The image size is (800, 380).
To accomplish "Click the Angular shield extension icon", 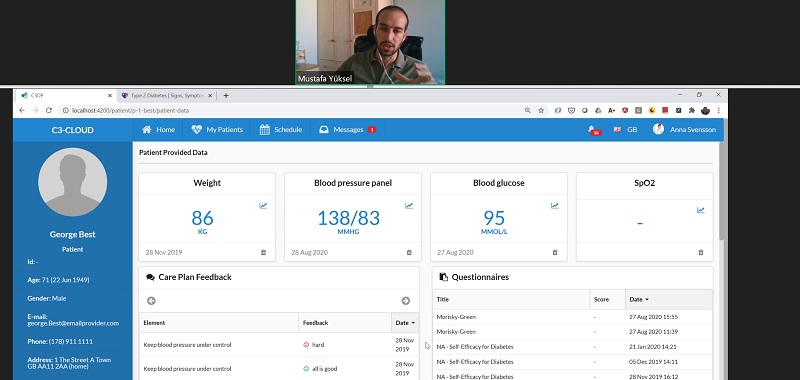I will coord(625,110).
